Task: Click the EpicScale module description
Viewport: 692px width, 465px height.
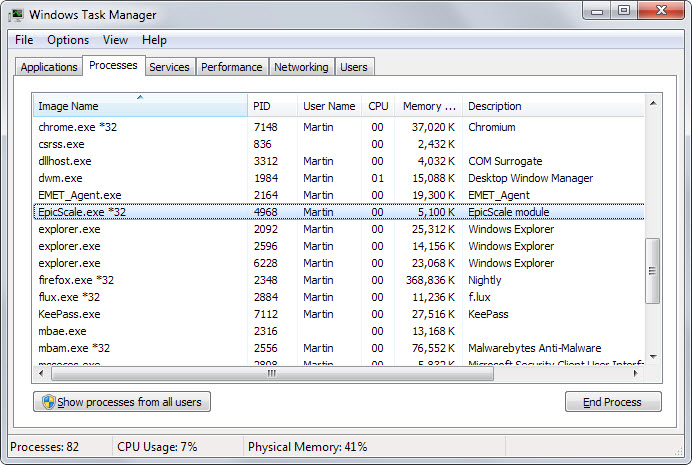Action: click(508, 212)
